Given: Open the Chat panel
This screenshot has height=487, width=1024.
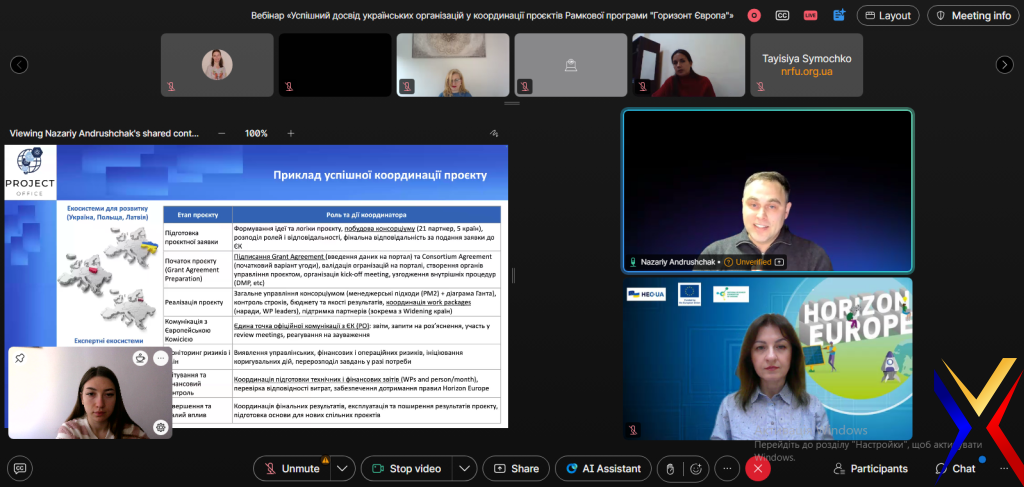Looking at the screenshot, I should click(955, 468).
